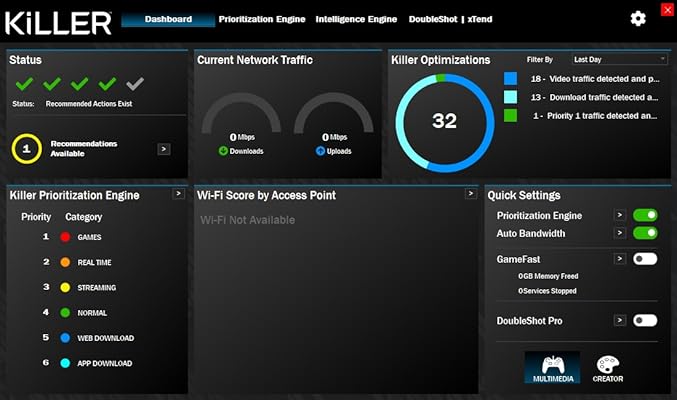Select the WEB DOWNLOAD category label

click(106, 338)
